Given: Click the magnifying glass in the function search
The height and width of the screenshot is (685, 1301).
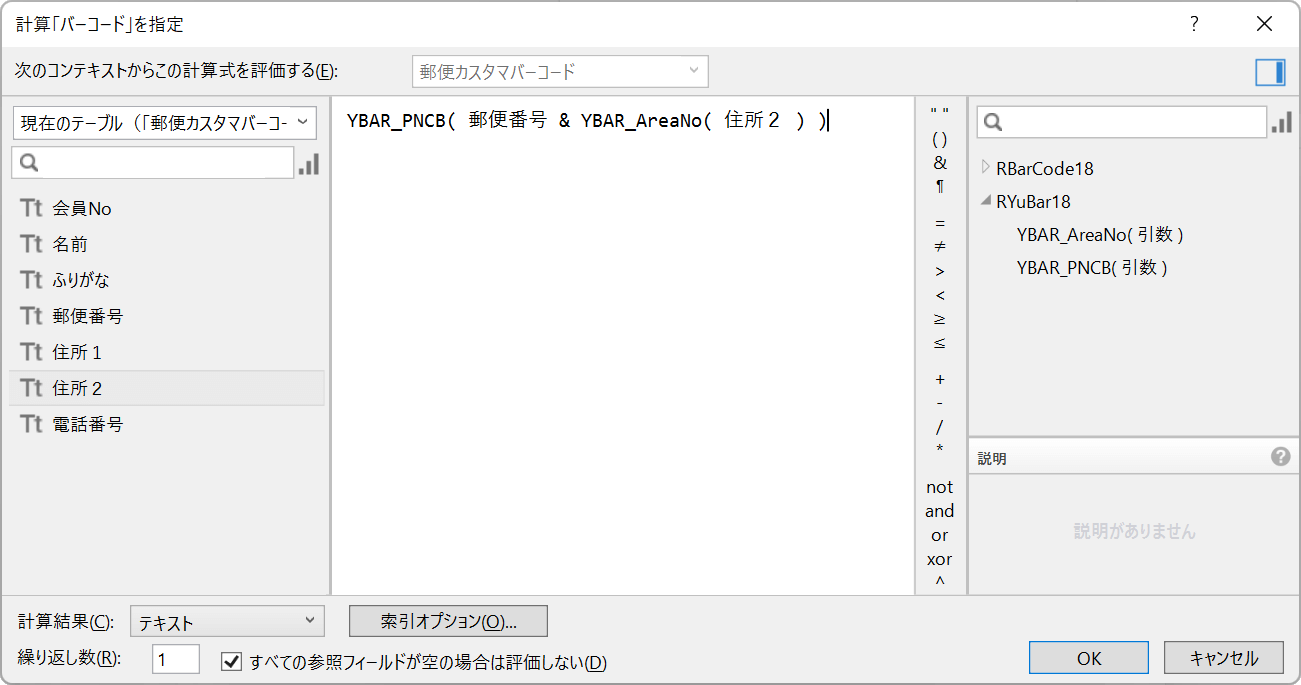Looking at the screenshot, I should coord(994,121).
